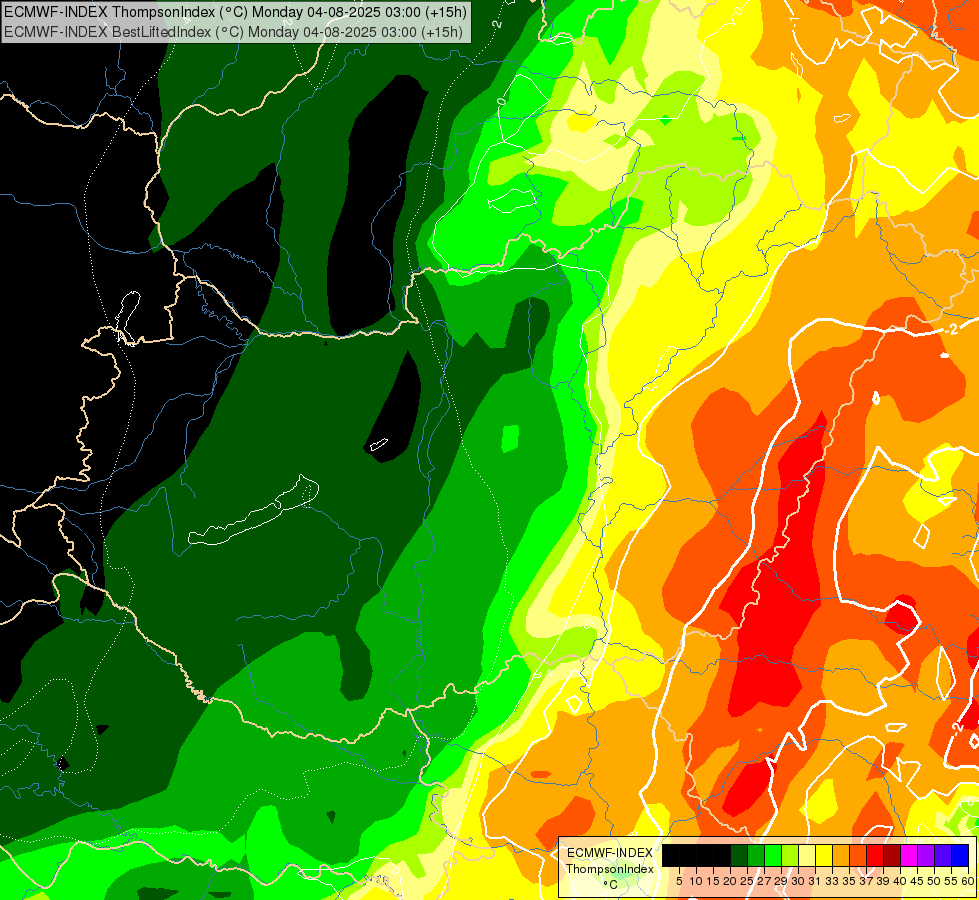Click the legend tick label '20'
Viewport: 979px width, 900px height.
click(x=730, y=881)
